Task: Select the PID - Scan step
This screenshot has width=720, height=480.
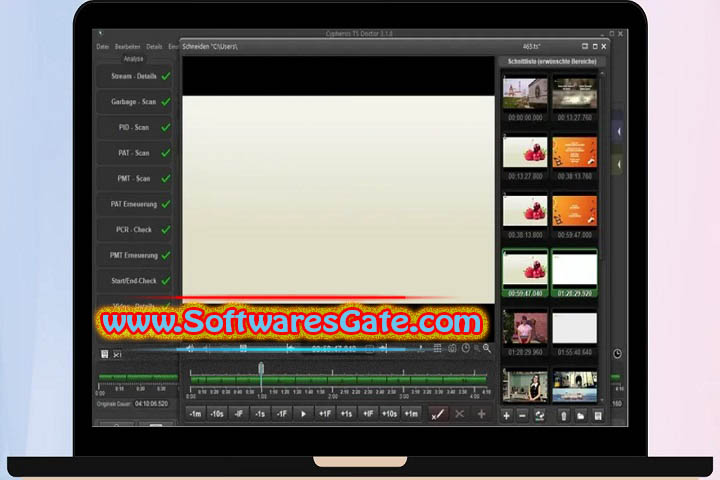Action: coord(135,128)
